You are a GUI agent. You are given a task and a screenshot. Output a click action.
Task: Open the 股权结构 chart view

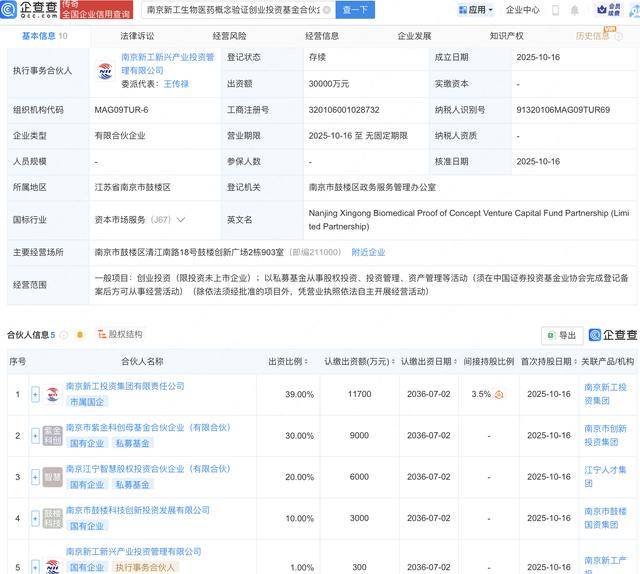coord(119,335)
